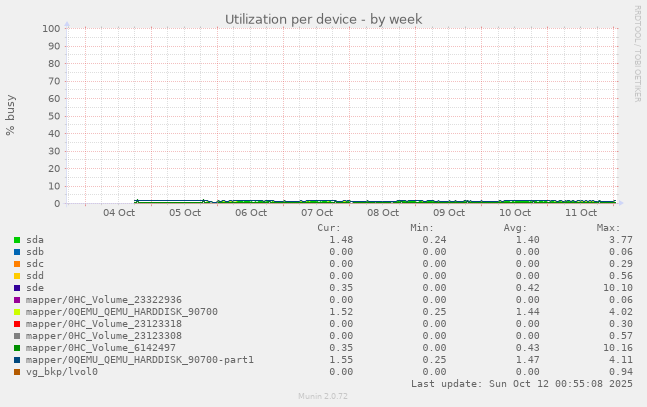
Task: Click the red 0HC_Volume_23123318 legend swatch
Action: pyautogui.click(x=17, y=324)
